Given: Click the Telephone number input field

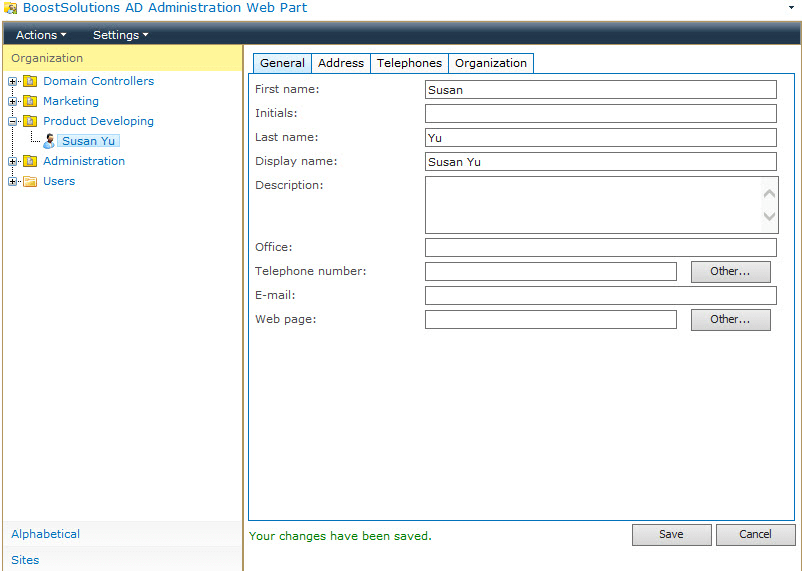Looking at the screenshot, I should 550,272.
